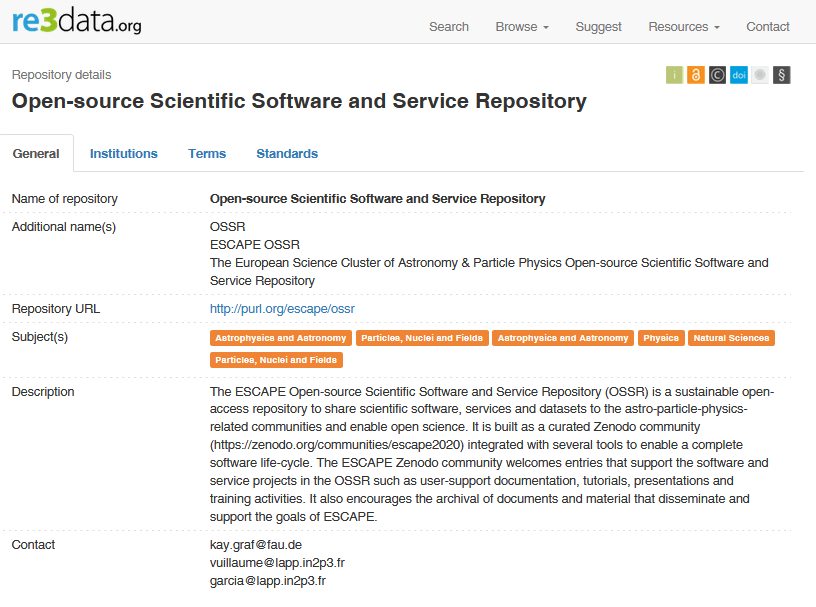816x607 pixels.
Task: Click the grayed certificate badge
Action: (x=760, y=74)
